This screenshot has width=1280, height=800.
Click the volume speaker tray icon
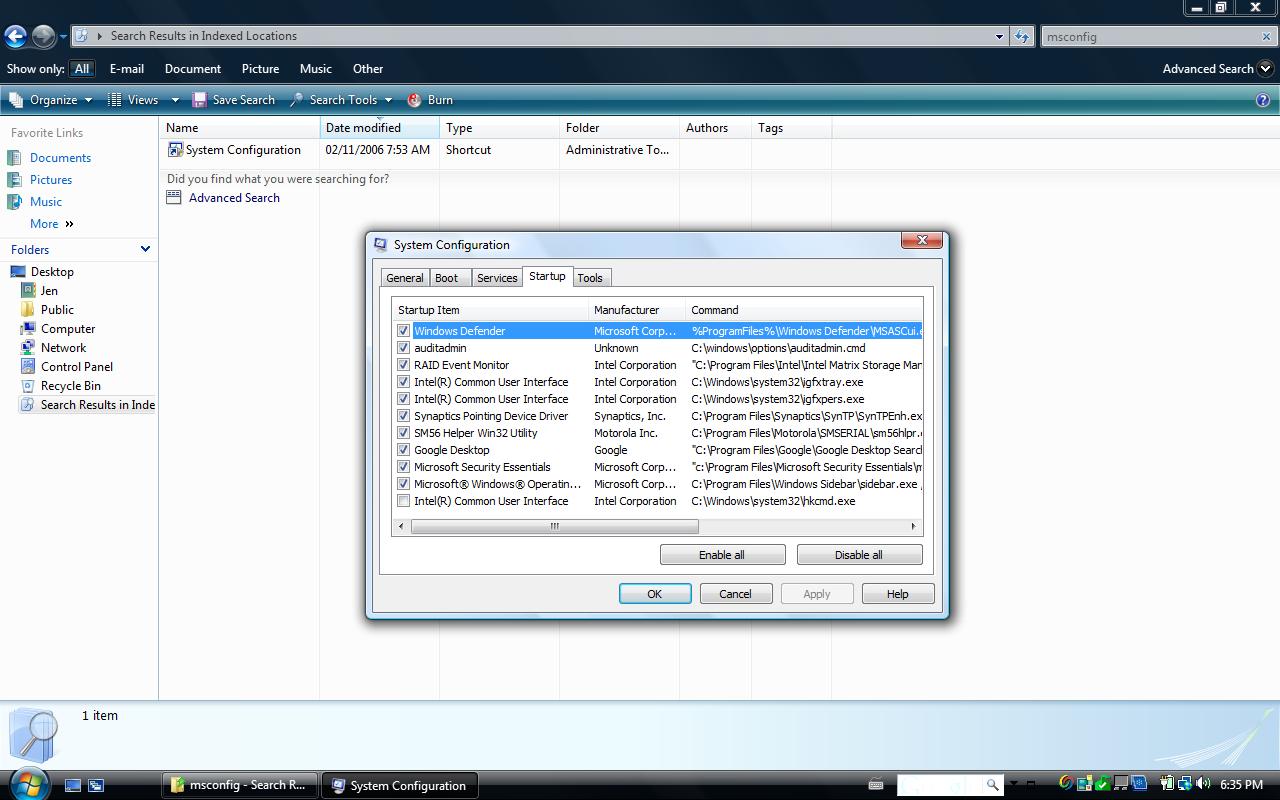1203,784
